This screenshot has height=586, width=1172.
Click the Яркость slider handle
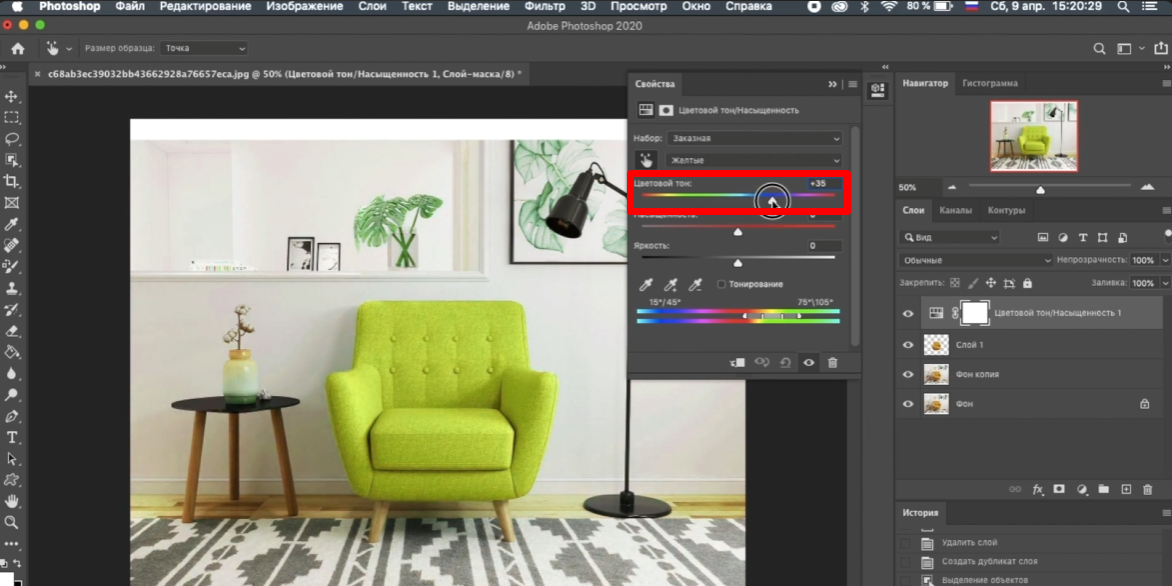738,262
